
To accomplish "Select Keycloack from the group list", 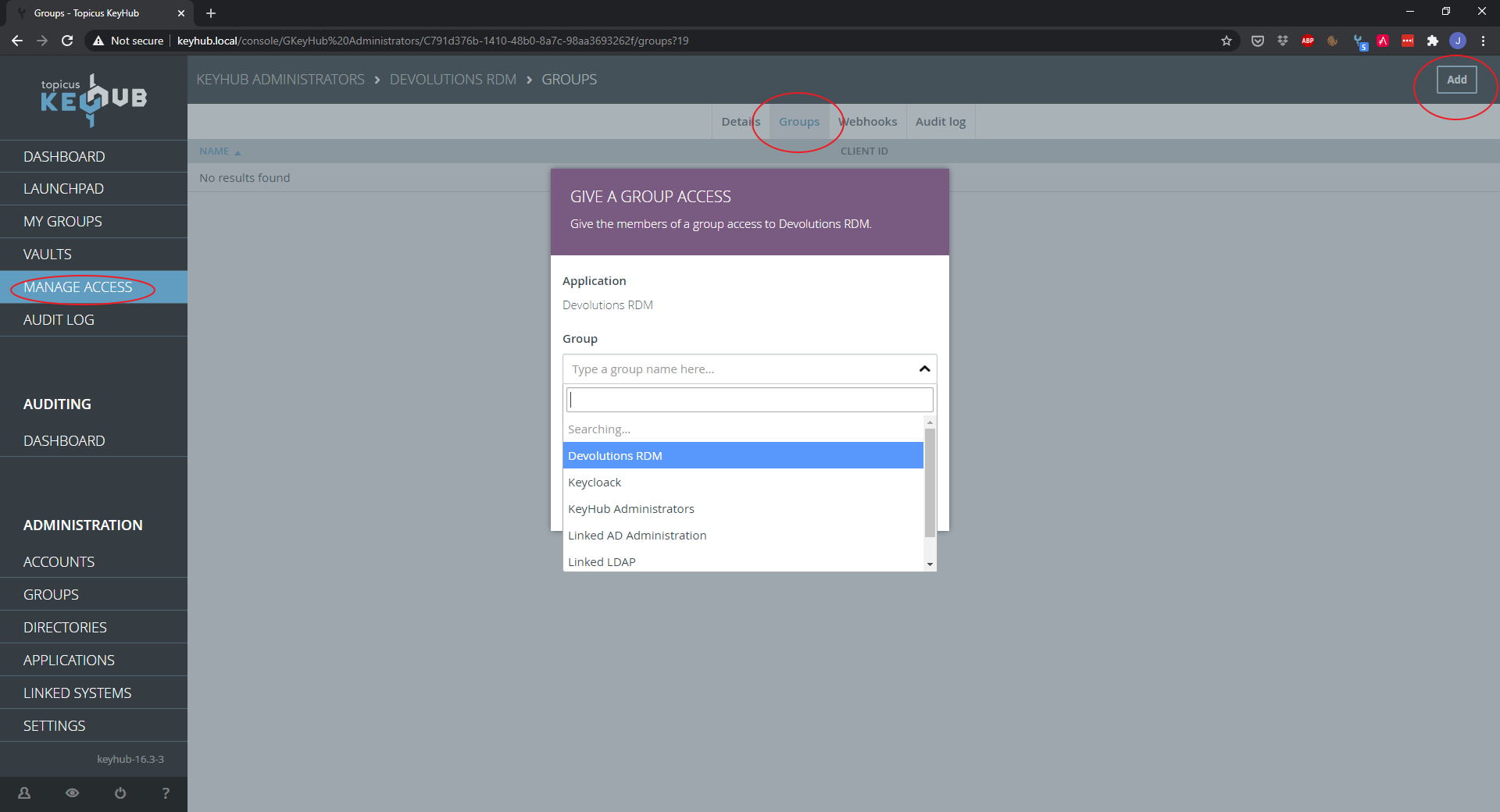I will pos(743,483).
